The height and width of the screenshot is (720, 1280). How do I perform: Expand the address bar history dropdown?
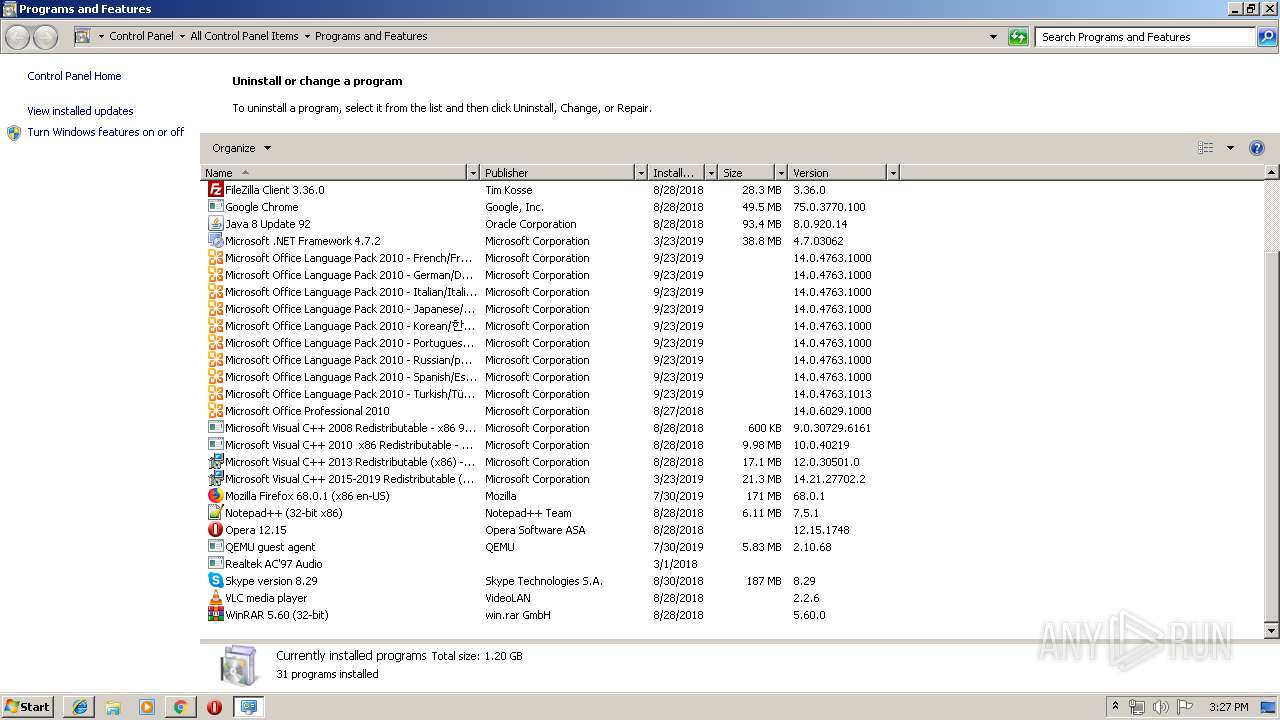point(993,37)
